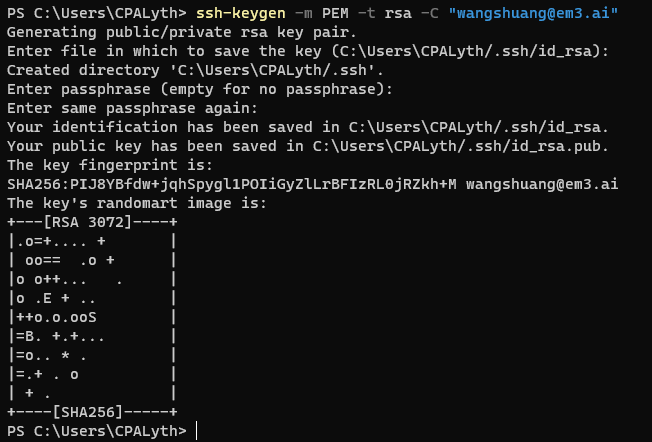Click the -m PEM option in command
Viewport: 652px width, 442px height.
click(322, 13)
